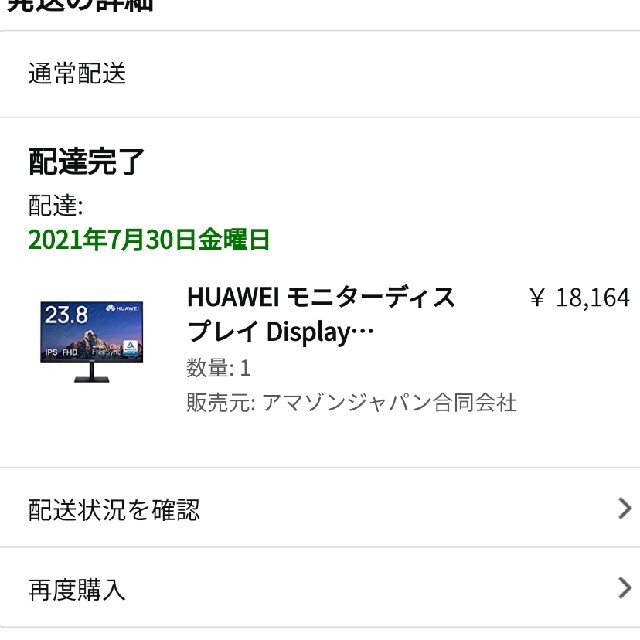Click the blue certification badge on the monitor image
640x640 pixels.
click(x=130, y=348)
